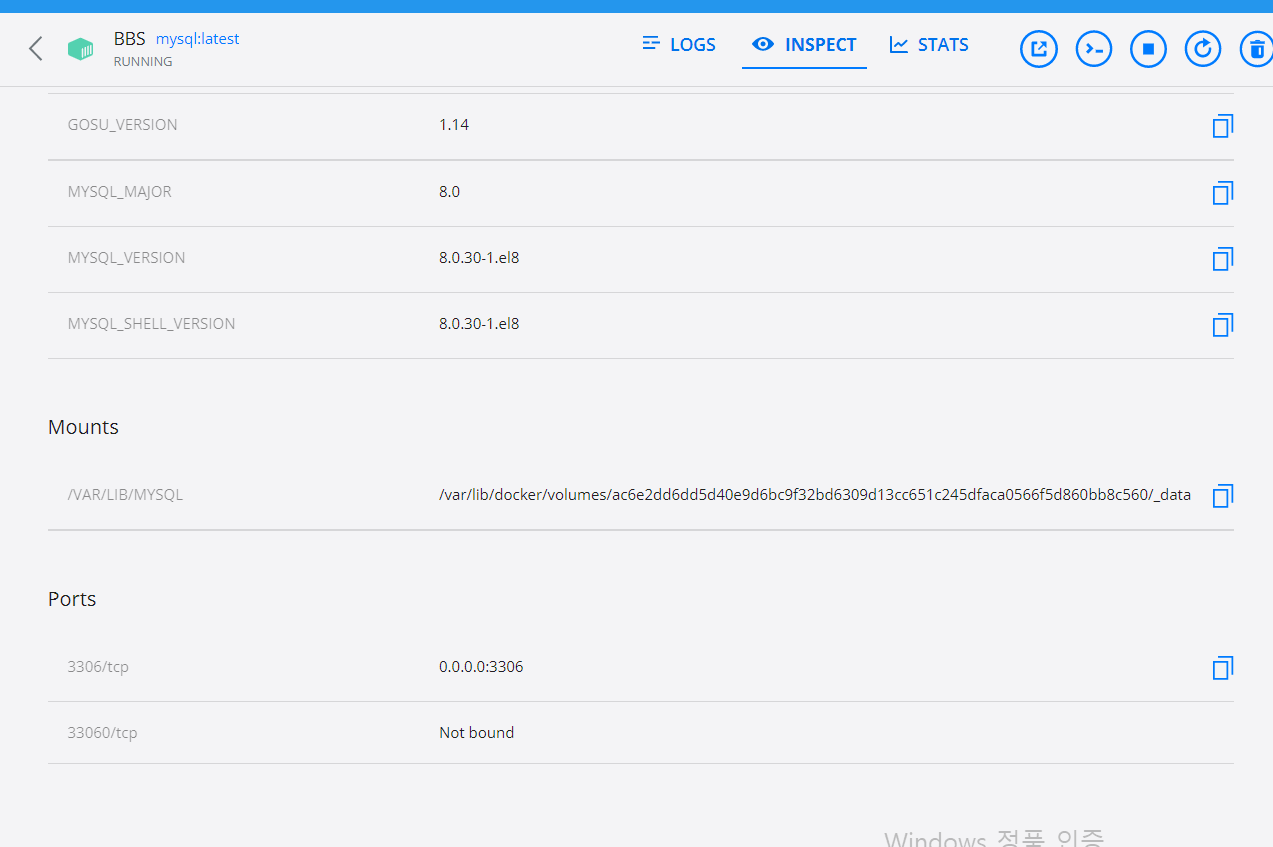Screen dimensions: 1273x847
Task: Click the mysql:latest image link
Action: tap(198, 39)
